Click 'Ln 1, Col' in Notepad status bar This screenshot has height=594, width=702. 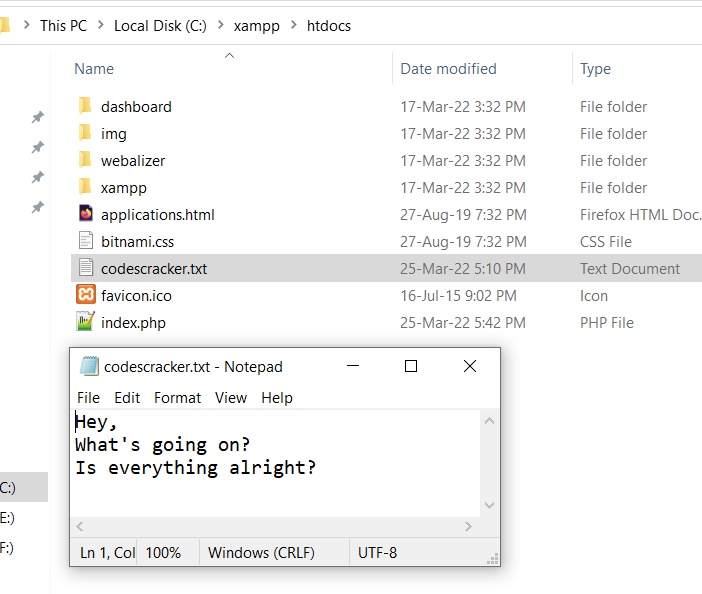(107, 552)
